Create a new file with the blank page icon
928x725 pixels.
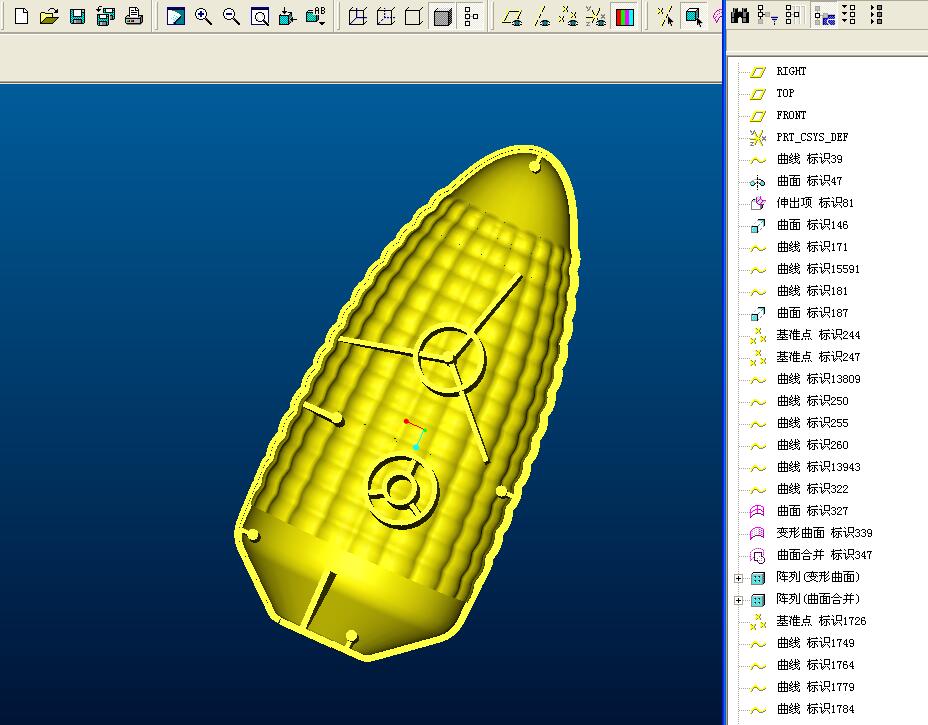(x=21, y=16)
